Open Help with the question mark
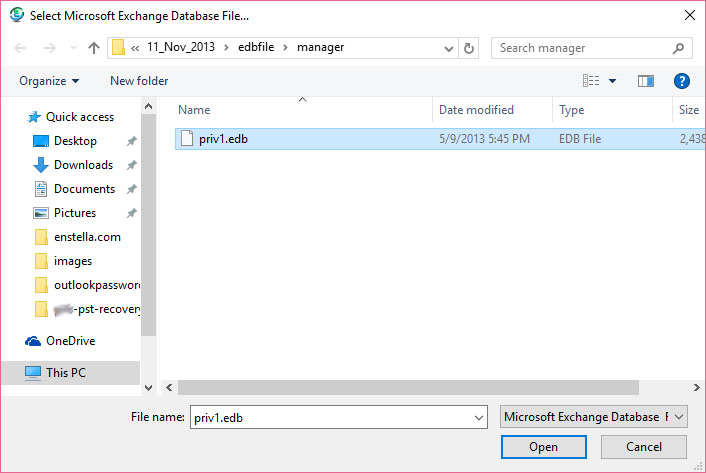The image size is (706, 473). 682,81
